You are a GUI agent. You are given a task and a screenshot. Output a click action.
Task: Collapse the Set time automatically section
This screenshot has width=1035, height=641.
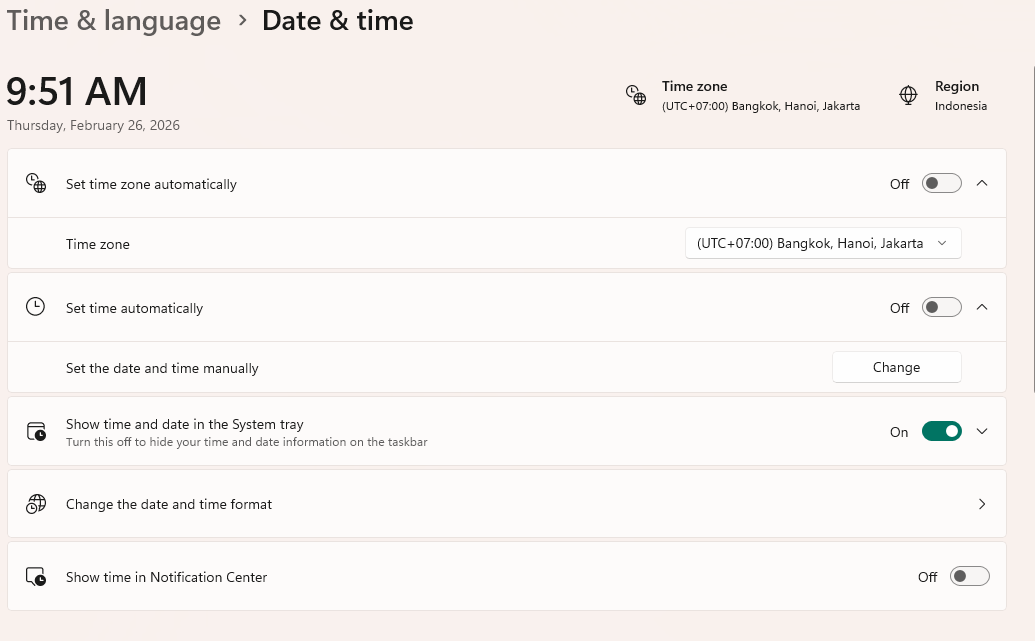click(x=982, y=308)
